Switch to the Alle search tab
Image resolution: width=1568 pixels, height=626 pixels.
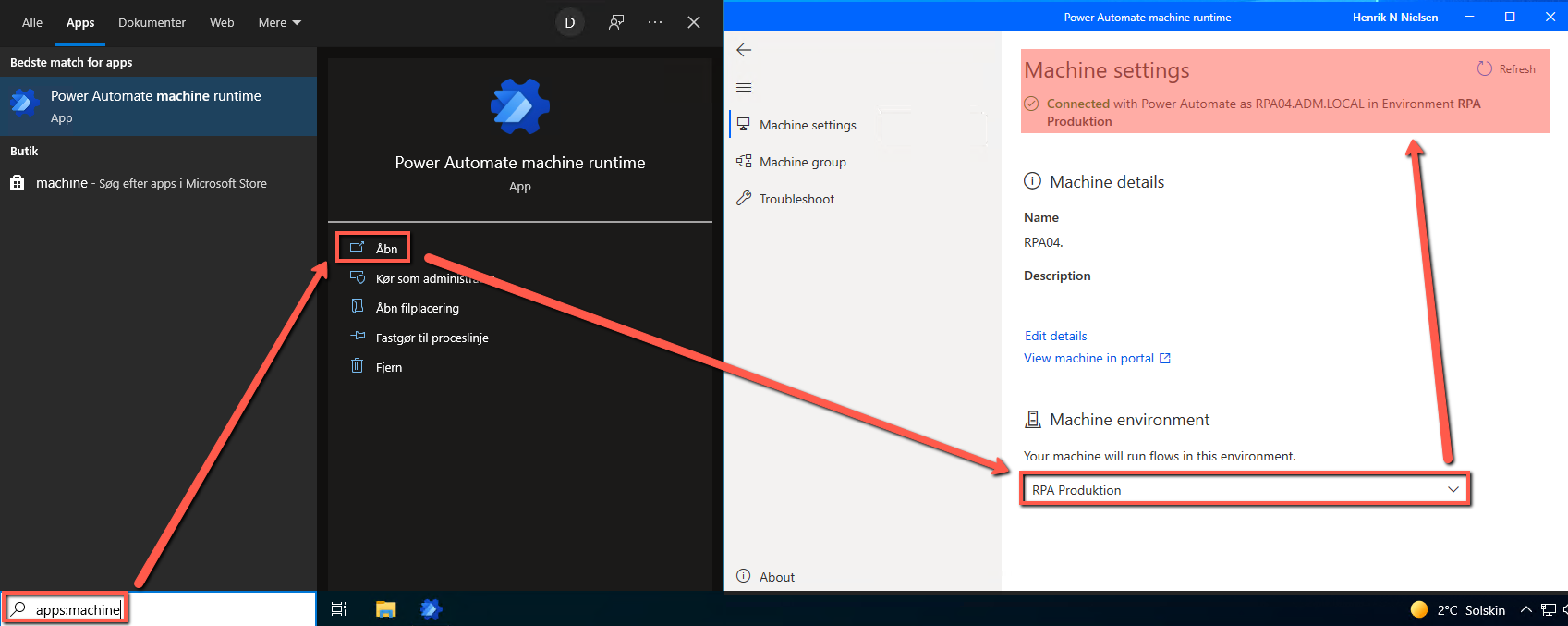tap(32, 22)
